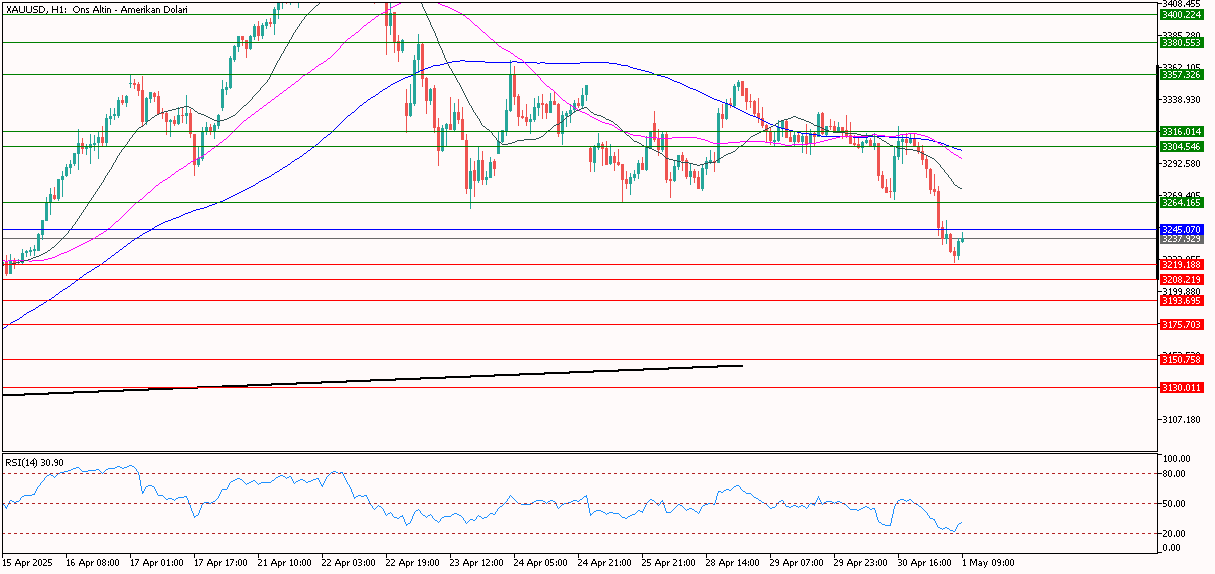Select the 3357.326 green price label

tap(1180, 74)
